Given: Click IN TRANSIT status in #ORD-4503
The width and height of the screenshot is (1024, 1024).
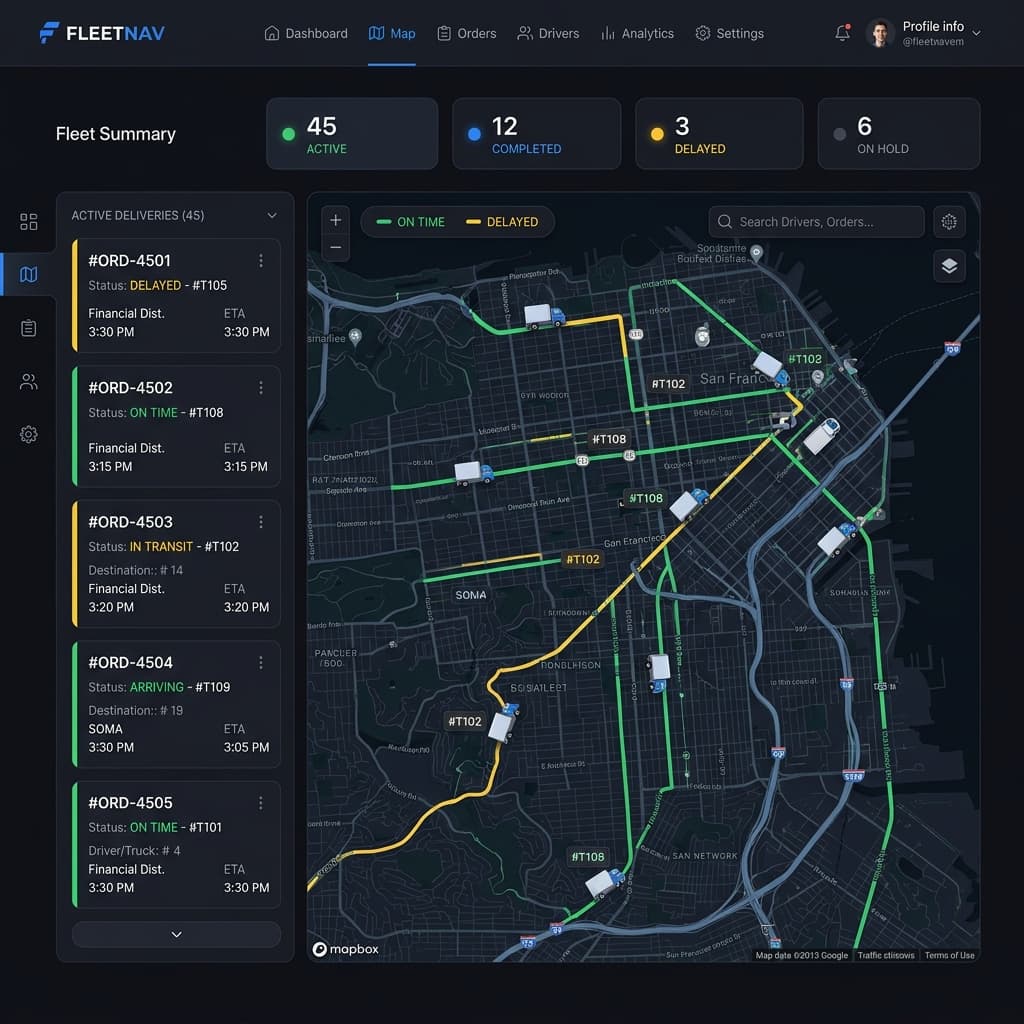Looking at the screenshot, I should 161,547.
